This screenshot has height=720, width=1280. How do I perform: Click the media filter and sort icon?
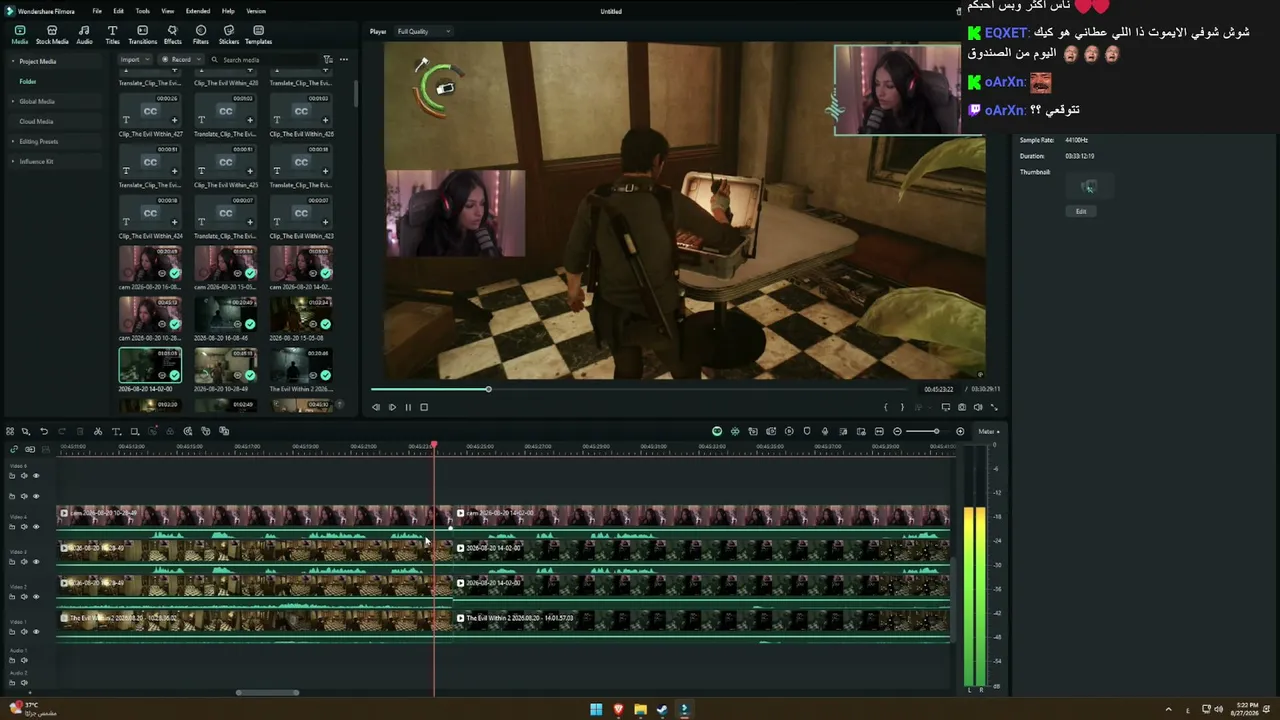click(328, 60)
